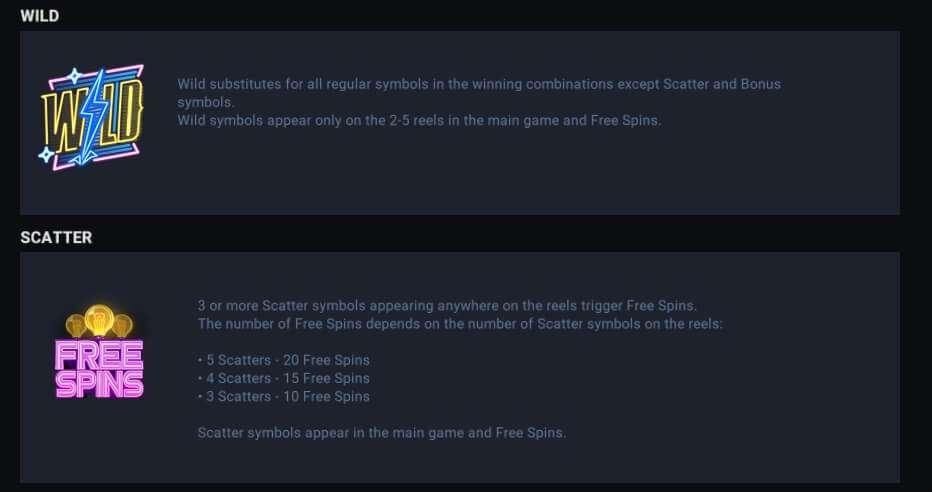This screenshot has height=492, width=932.
Task: Select the Free Spins scatter symbol
Action: 99,351
